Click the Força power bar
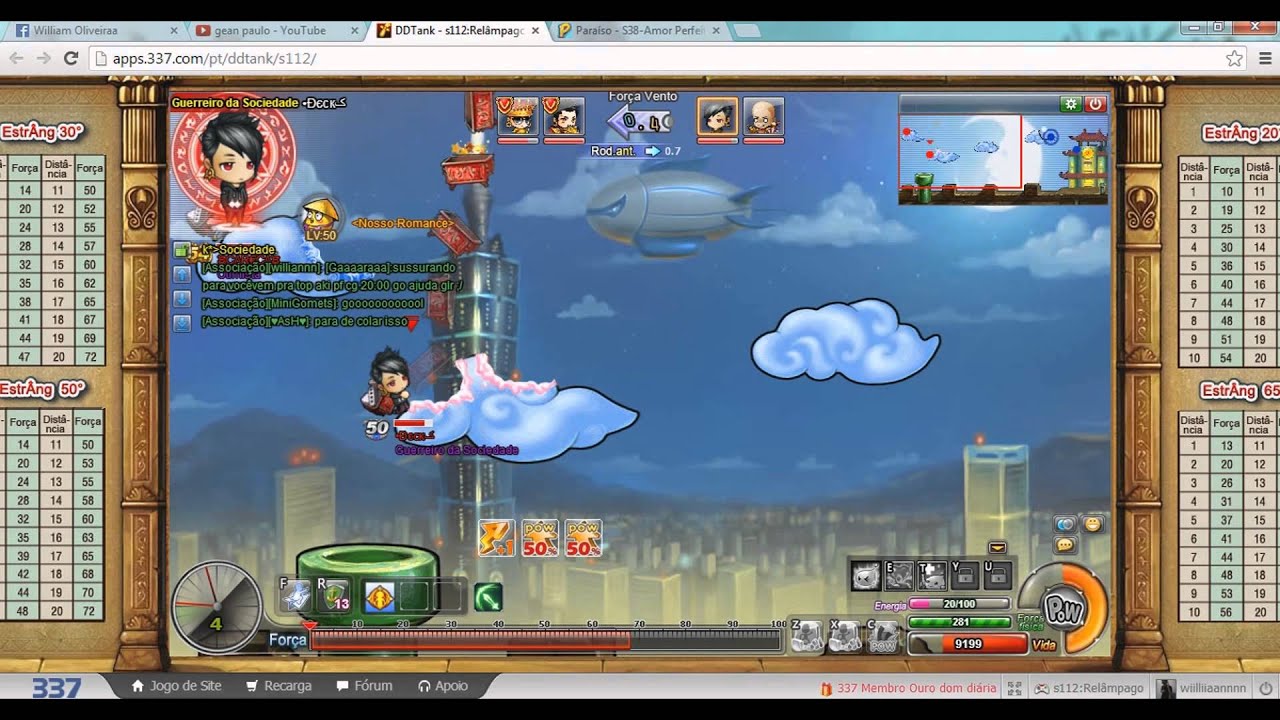The image size is (1280, 720). (547, 640)
